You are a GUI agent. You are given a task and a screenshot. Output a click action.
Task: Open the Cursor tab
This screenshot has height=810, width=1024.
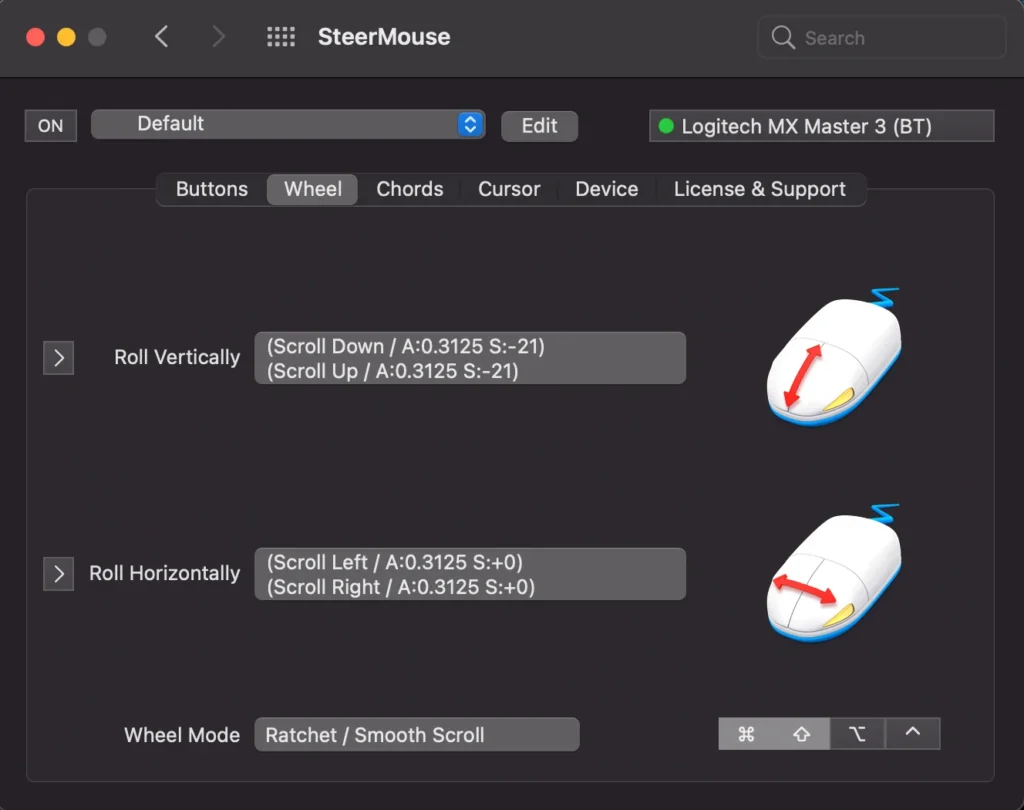tap(509, 189)
